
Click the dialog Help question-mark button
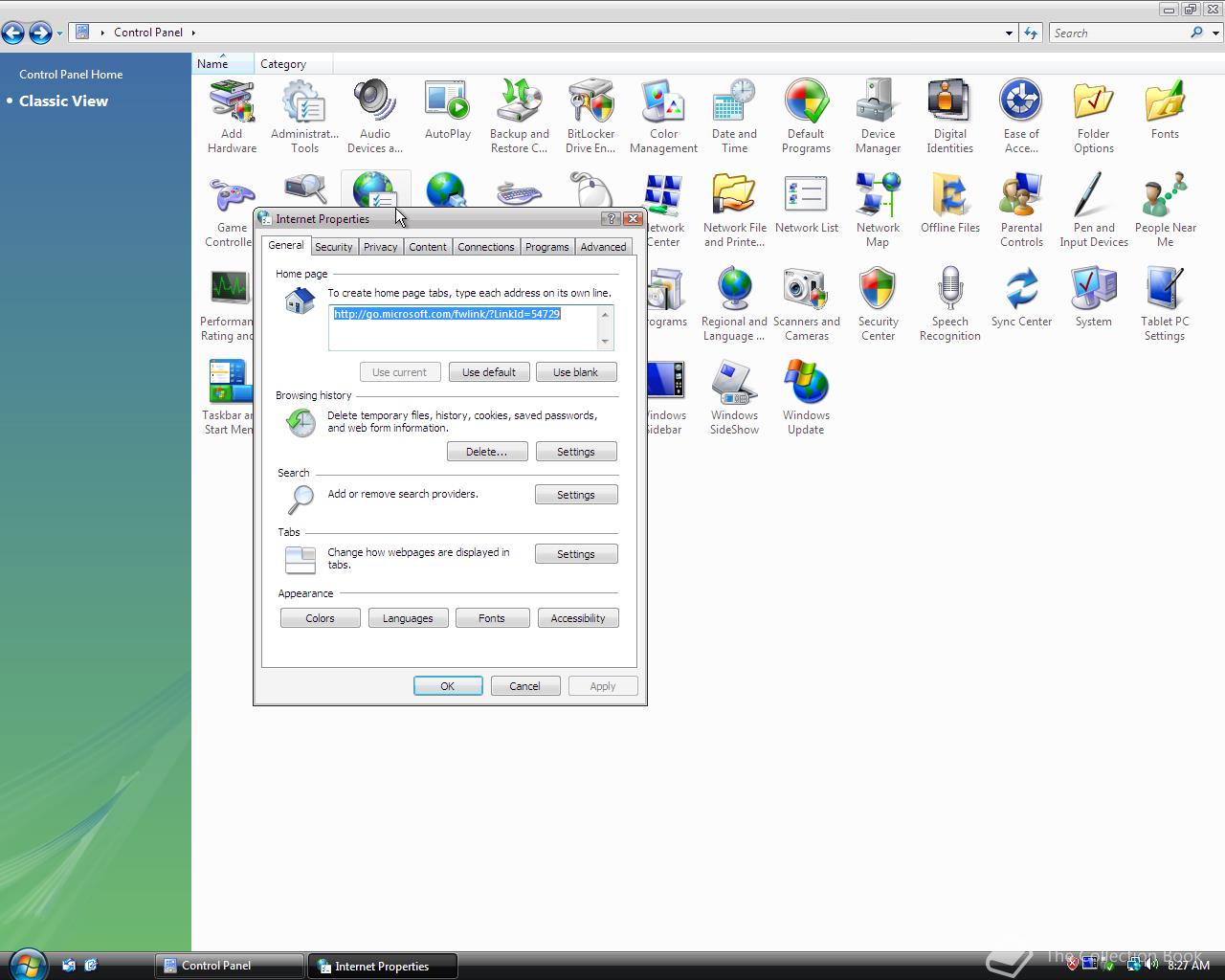pyautogui.click(x=612, y=218)
